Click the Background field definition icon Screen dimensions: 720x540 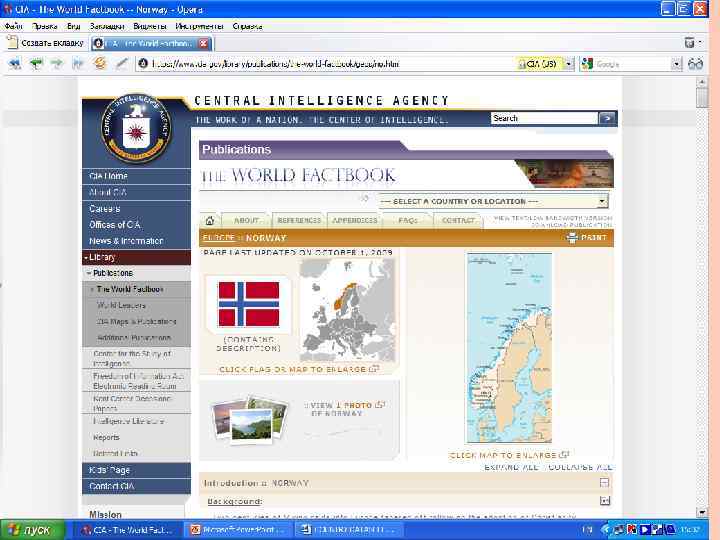[x=605, y=501]
